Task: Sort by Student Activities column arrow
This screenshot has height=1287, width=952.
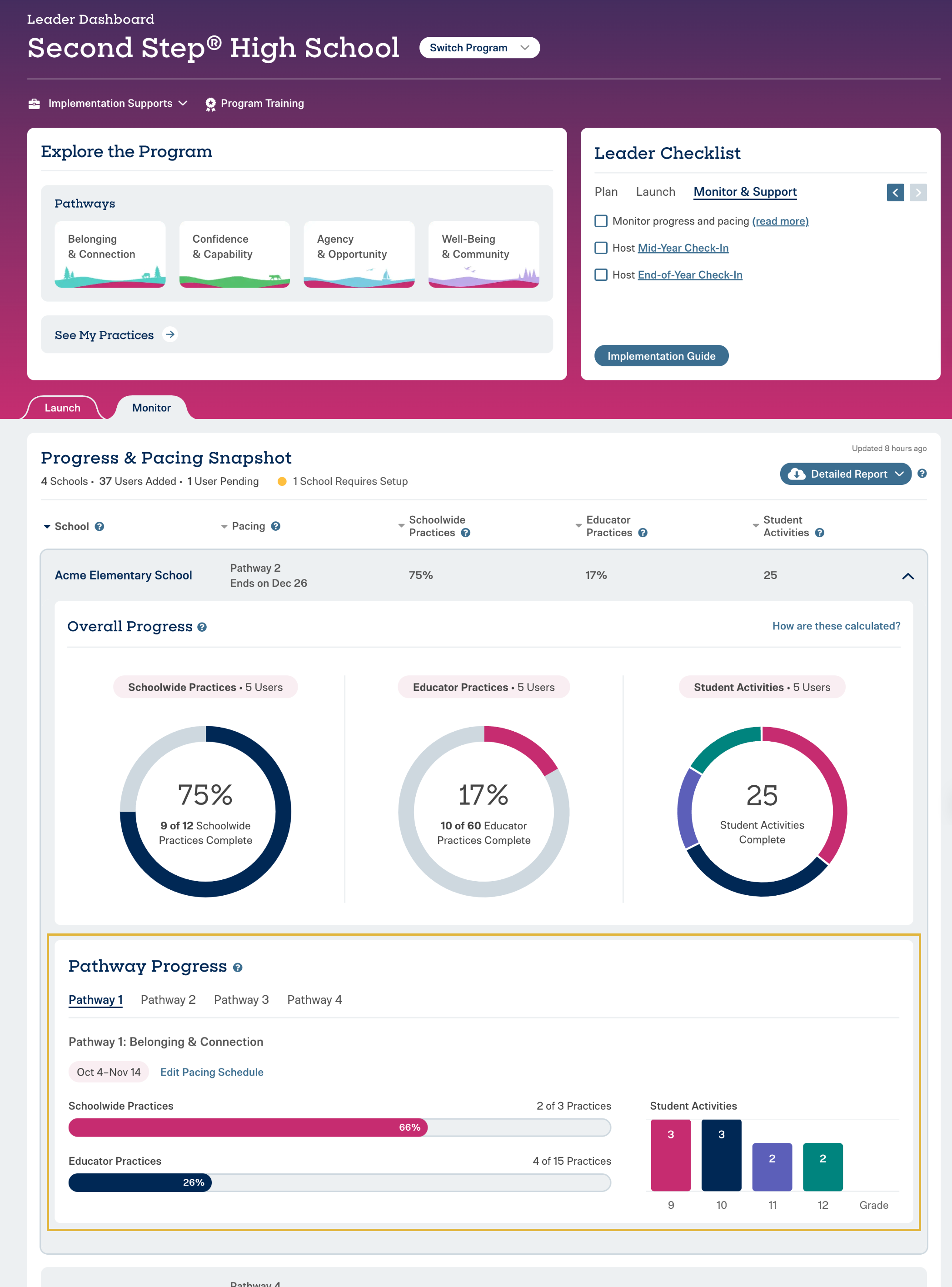Action: [x=756, y=526]
